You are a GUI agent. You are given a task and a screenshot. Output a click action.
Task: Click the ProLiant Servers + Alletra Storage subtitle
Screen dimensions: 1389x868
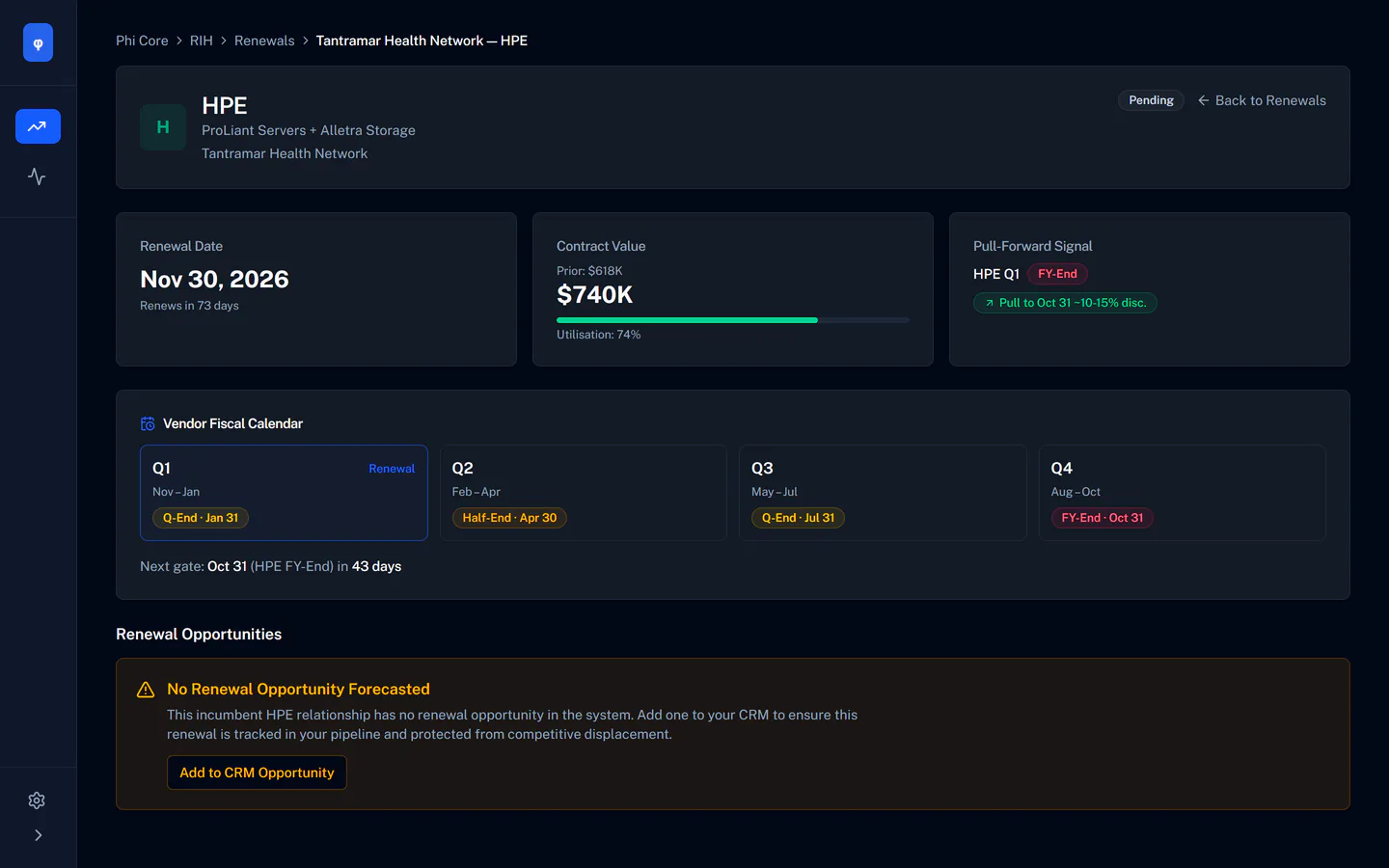pyautogui.click(x=309, y=130)
